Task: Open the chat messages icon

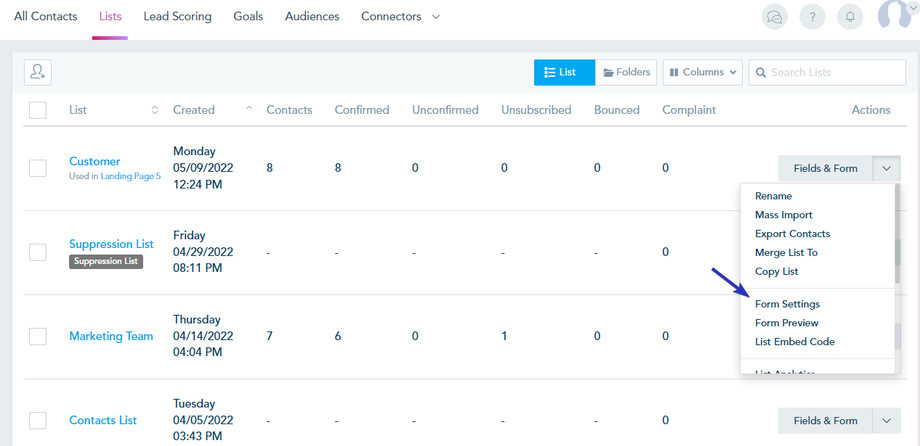Action: pos(773,17)
